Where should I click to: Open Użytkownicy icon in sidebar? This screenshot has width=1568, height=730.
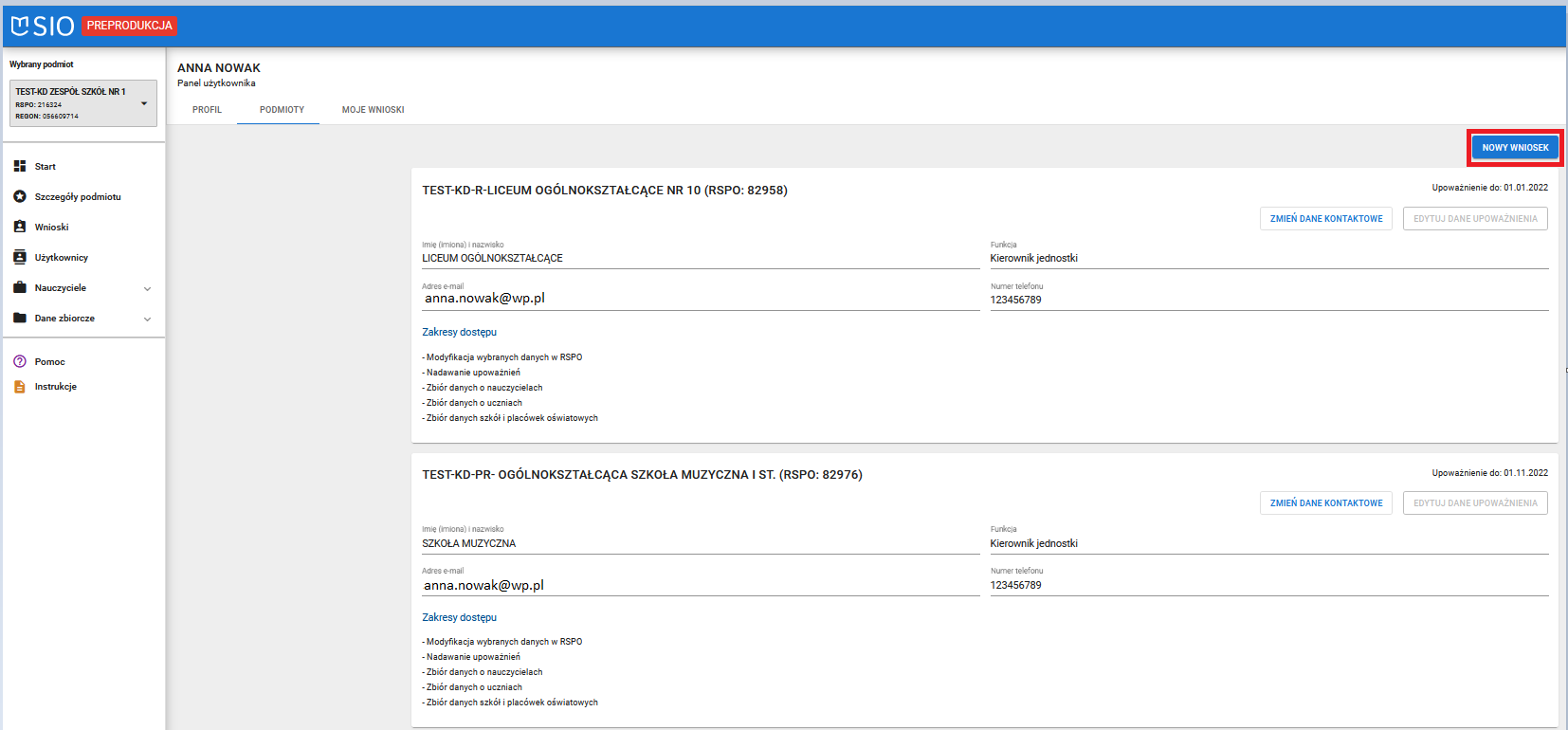(20, 257)
